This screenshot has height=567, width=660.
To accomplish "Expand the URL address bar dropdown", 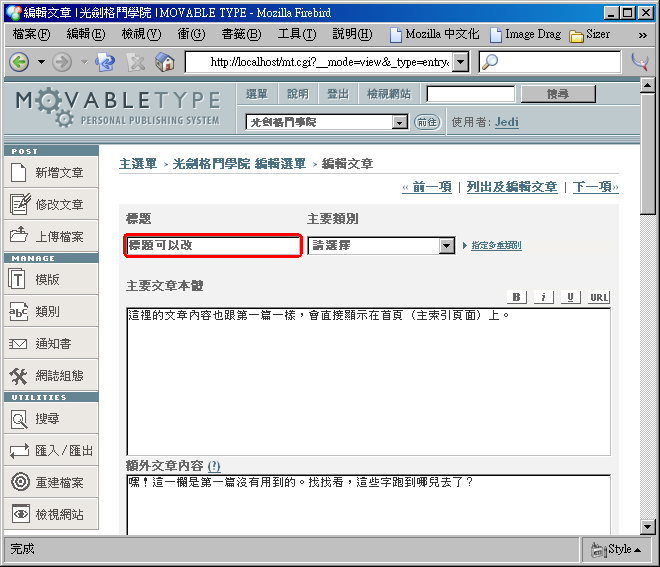I will 461,62.
